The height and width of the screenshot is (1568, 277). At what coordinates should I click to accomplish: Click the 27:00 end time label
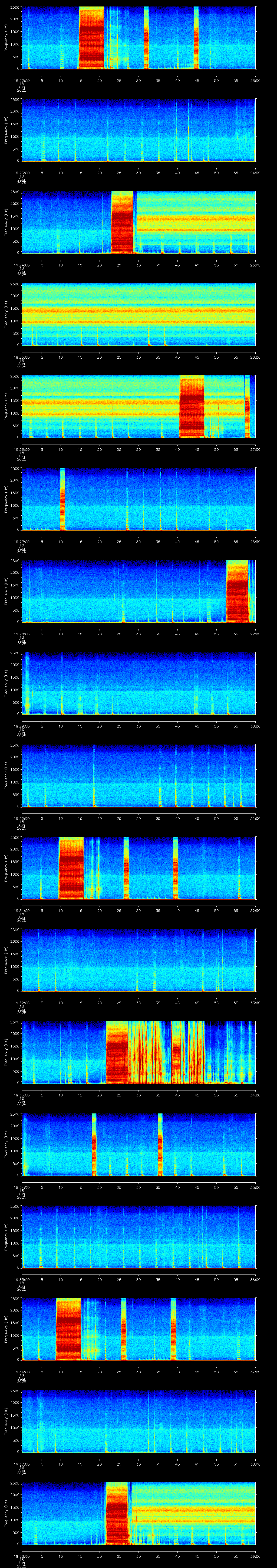255,449
